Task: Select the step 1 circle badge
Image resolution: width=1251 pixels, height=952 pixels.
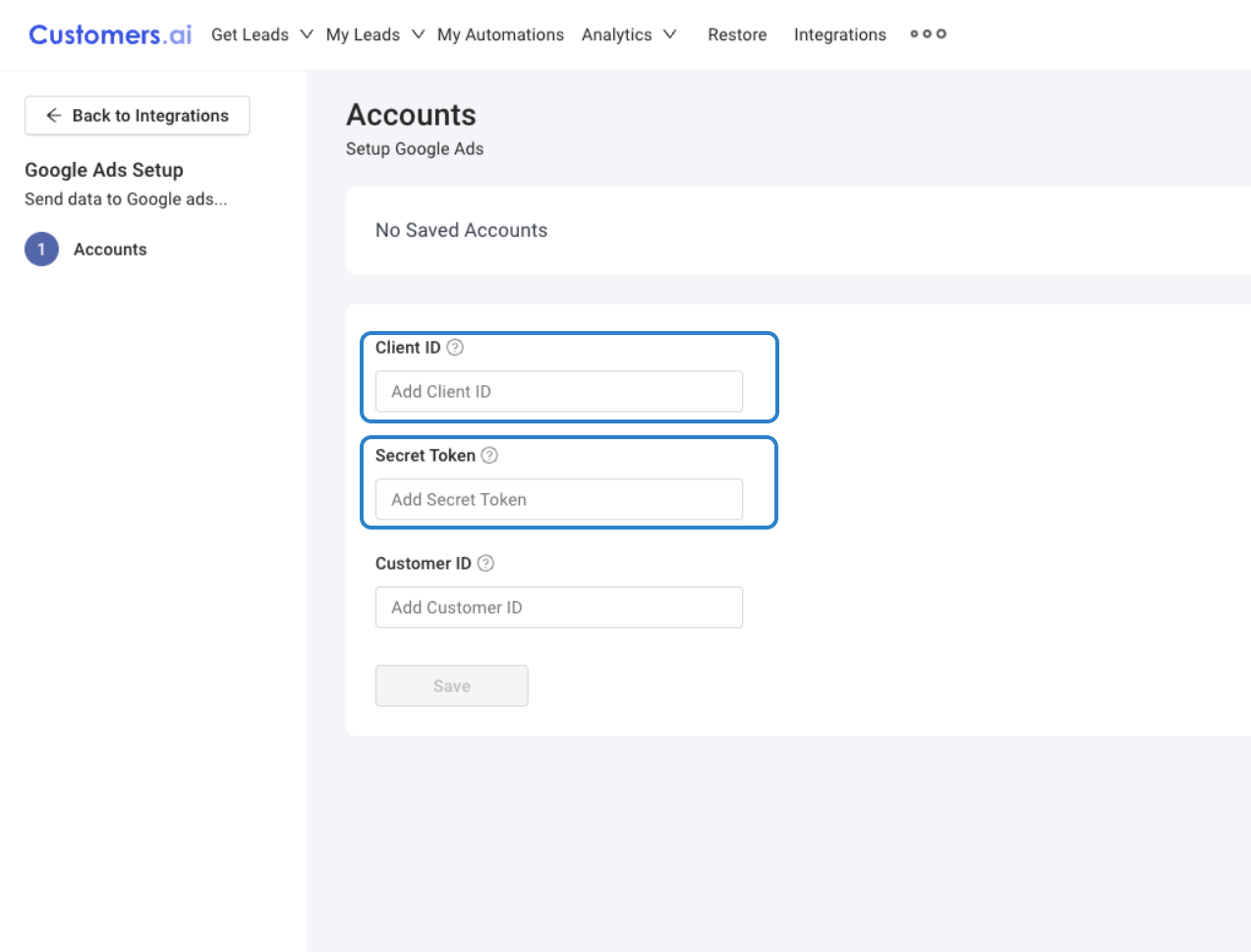Action: click(41, 250)
